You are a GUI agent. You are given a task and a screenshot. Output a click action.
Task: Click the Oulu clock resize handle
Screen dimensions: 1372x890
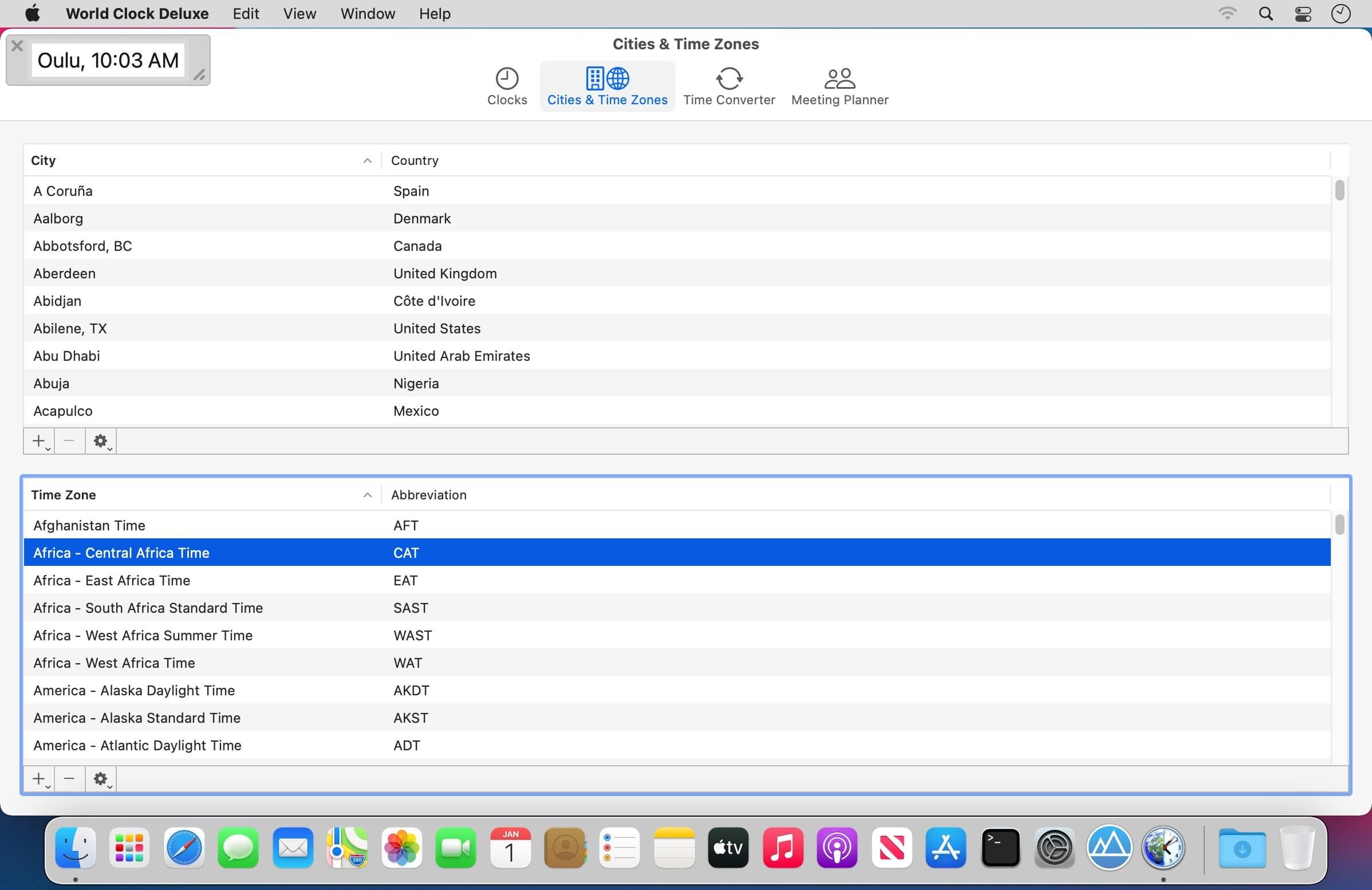[199, 74]
